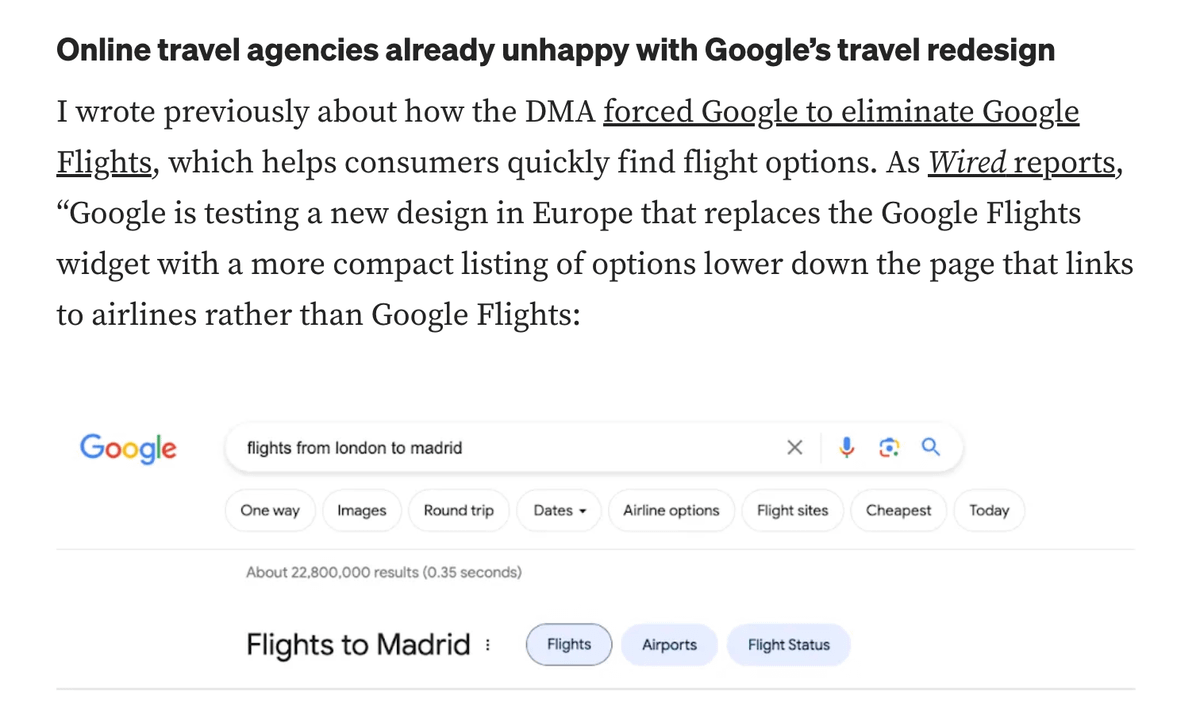Image resolution: width=1200 pixels, height=702 pixels.
Task: Switch to the Airports tab
Action: (x=669, y=645)
